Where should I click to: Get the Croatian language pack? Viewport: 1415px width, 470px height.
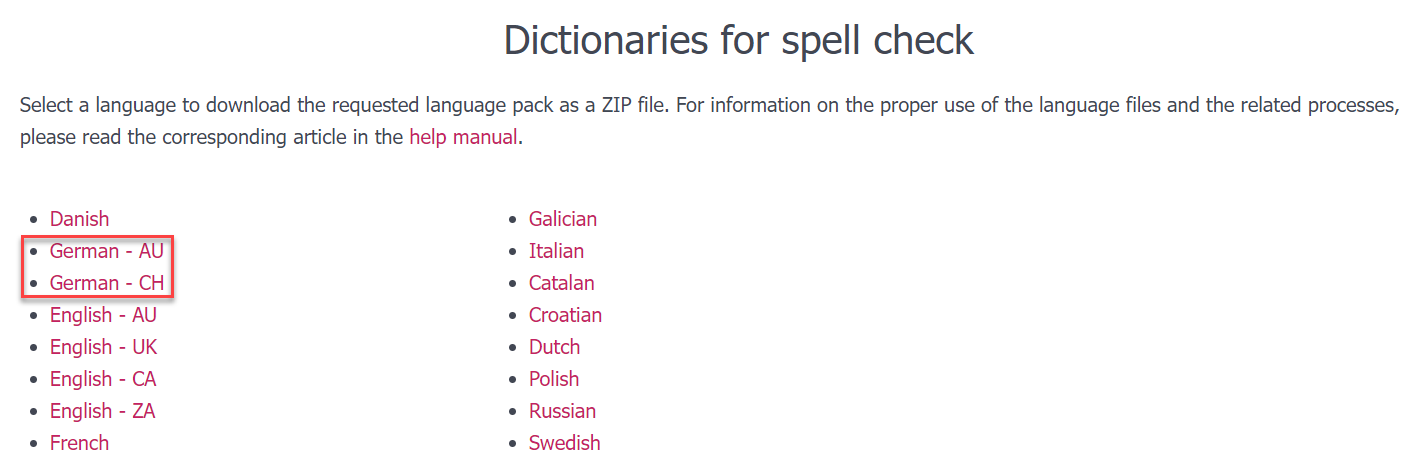[x=566, y=315]
